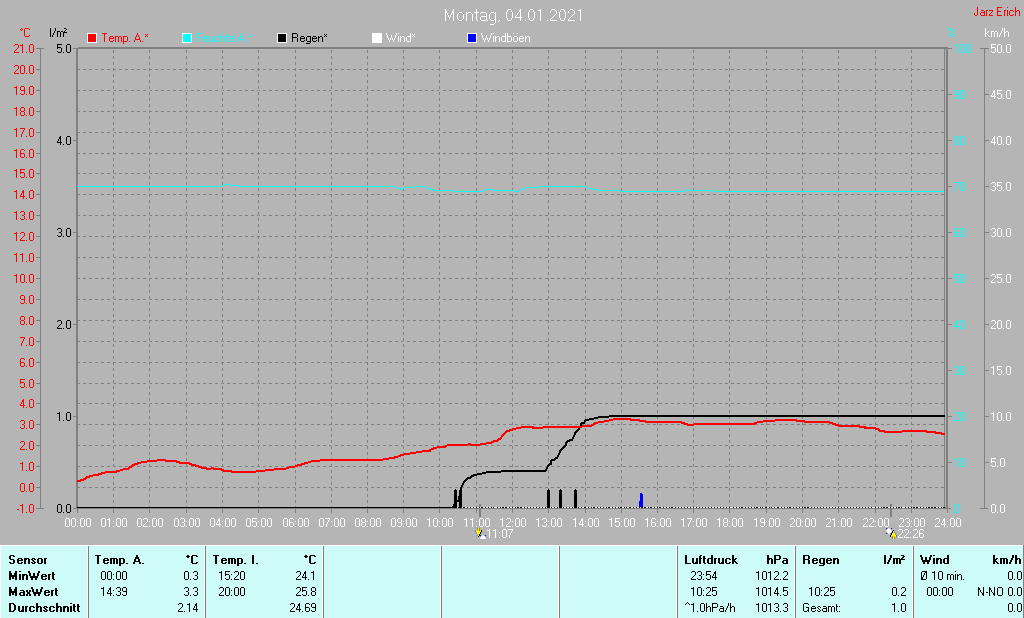The image size is (1024, 618).
Task: Click the blue wind gust bar near 15:30
Action: point(641,500)
